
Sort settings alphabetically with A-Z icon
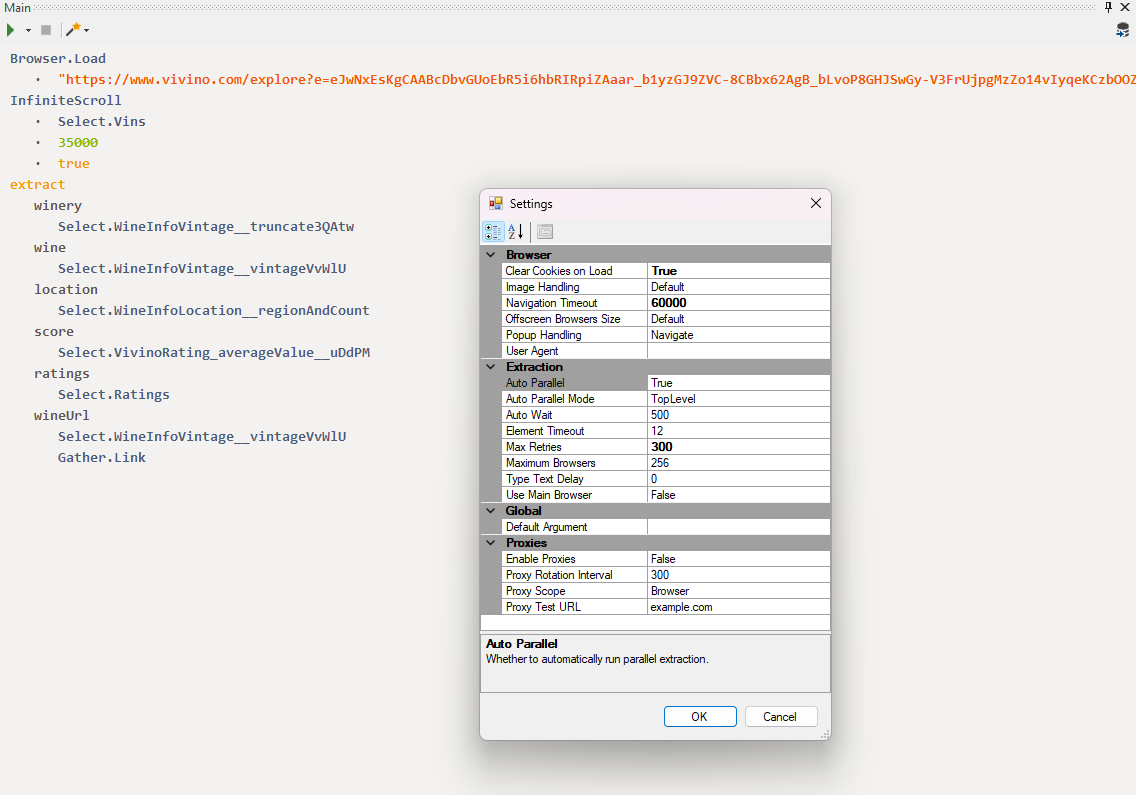[x=516, y=232]
